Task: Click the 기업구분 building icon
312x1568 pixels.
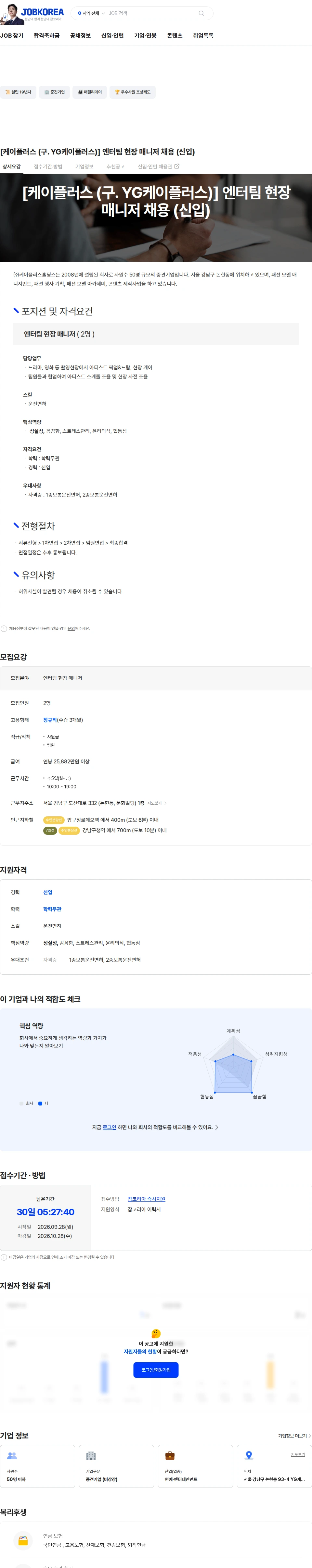Action: (91, 1455)
